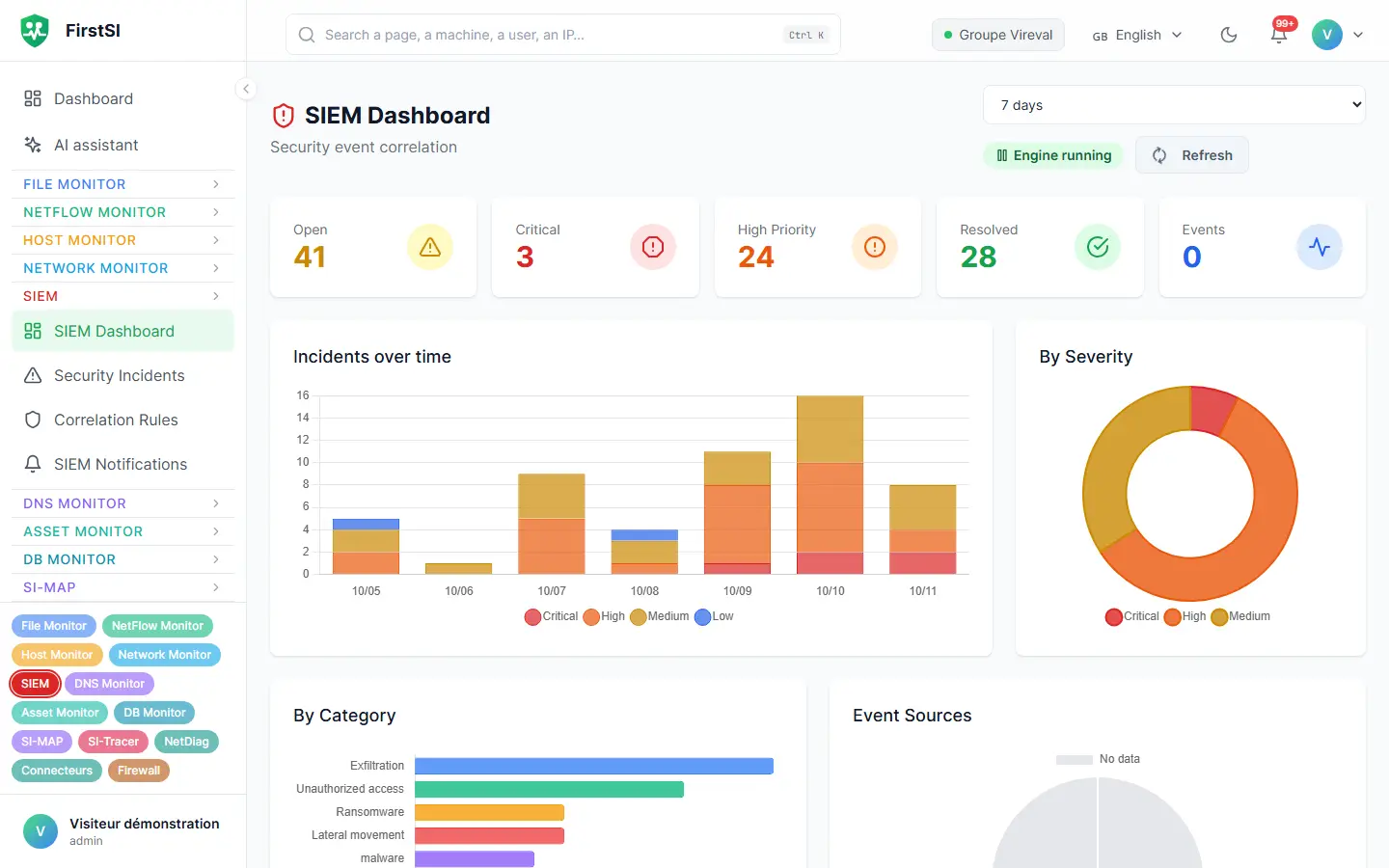Click the Groupe Vireval organization button
Image resolution: width=1389 pixels, height=868 pixels.
coord(998,35)
